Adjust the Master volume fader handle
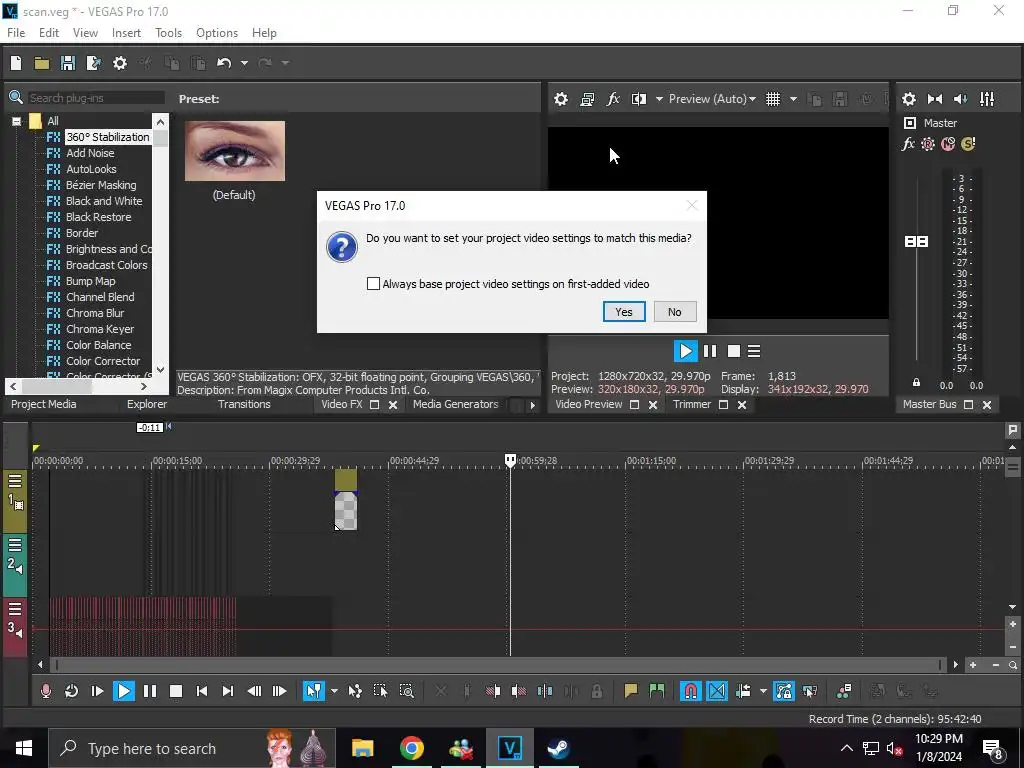This screenshot has height=768, width=1024. 916,242
